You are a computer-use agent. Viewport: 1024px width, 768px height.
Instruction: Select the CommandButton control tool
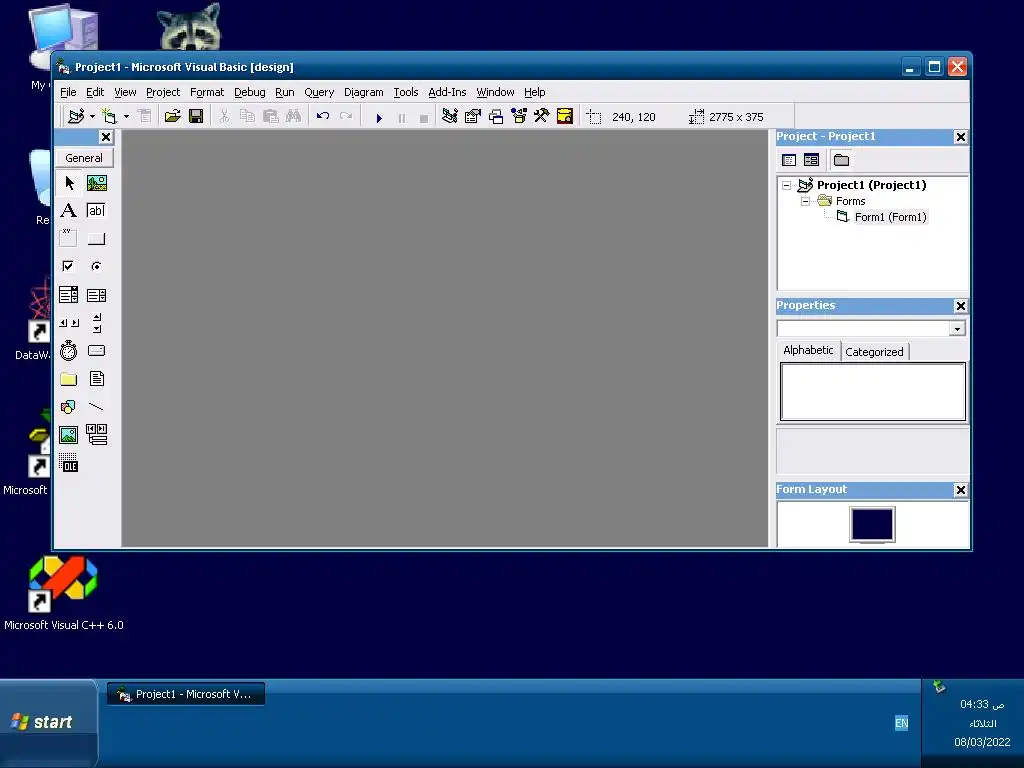click(97, 238)
